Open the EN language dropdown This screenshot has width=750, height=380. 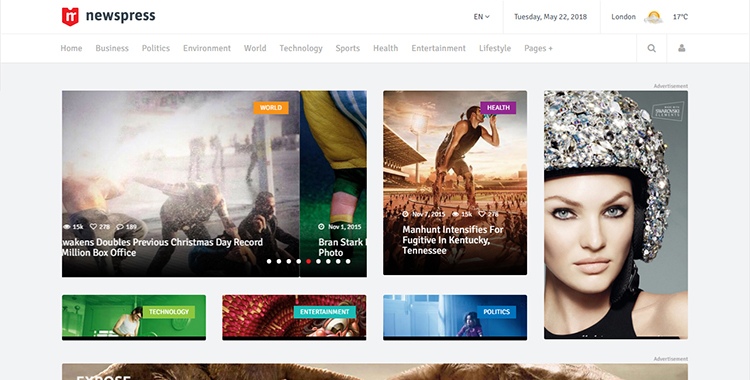[x=482, y=17]
